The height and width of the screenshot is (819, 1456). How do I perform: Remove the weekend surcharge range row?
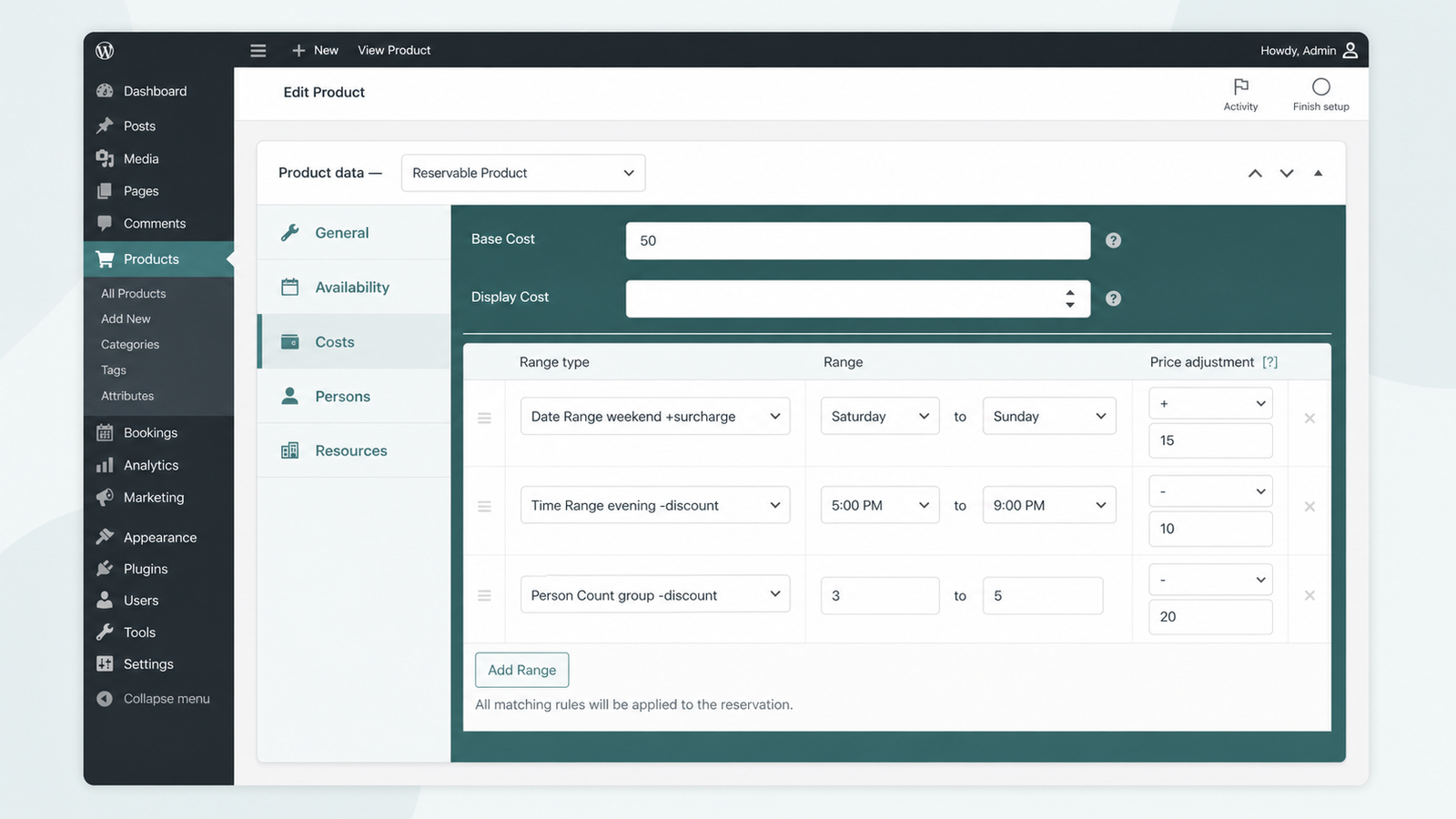(1309, 419)
